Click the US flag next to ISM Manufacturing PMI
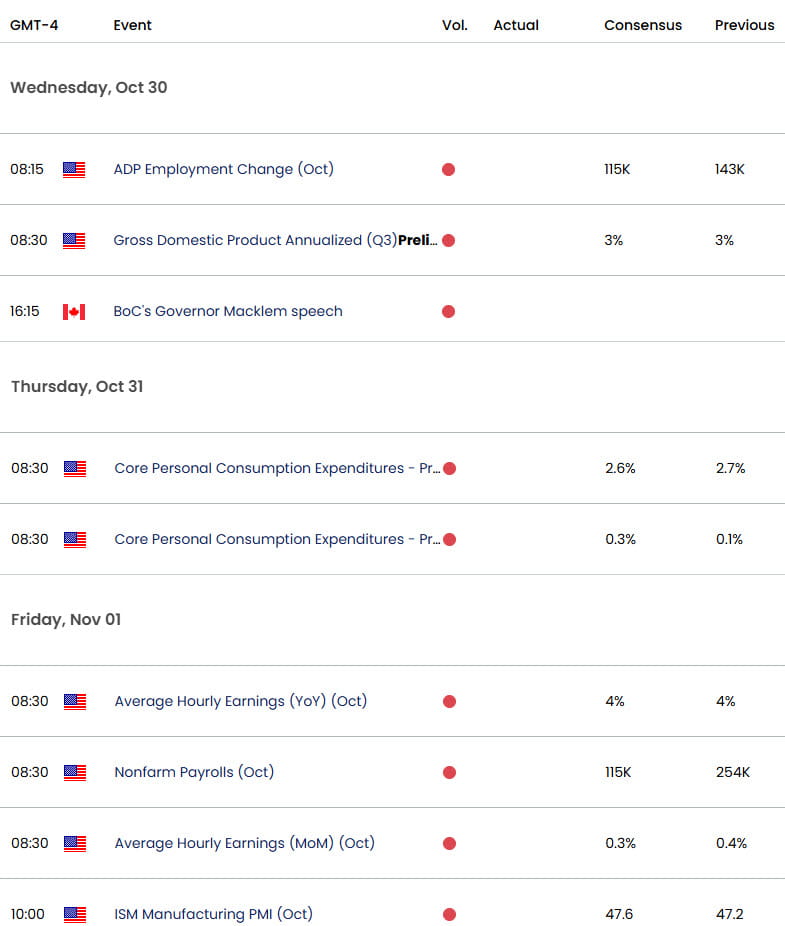This screenshot has width=785, height=926. point(73,914)
